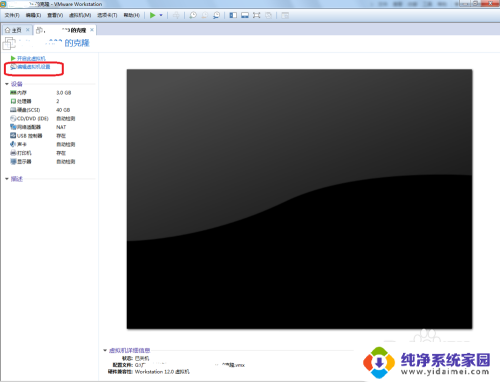The width and height of the screenshot is (500, 382).
Task: Click the NAT network adapter value
Action: [61, 127]
